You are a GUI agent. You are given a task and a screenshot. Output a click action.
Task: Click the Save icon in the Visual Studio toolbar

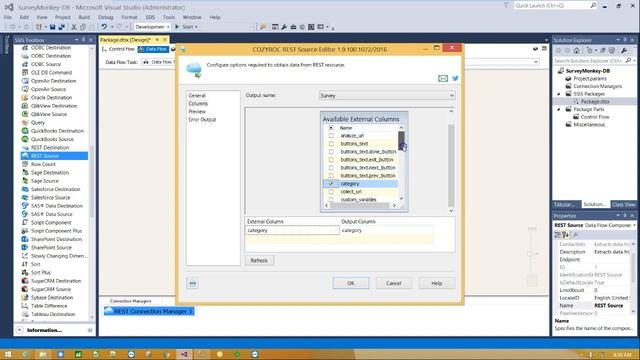(x=53, y=27)
